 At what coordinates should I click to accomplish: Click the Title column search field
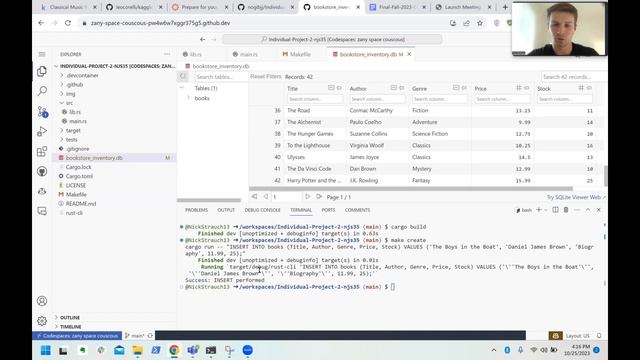(x=315, y=99)
